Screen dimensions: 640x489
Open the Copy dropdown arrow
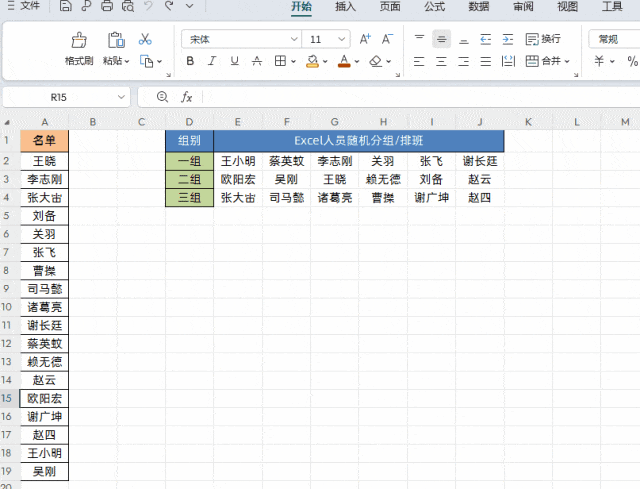tap(160, 62)
